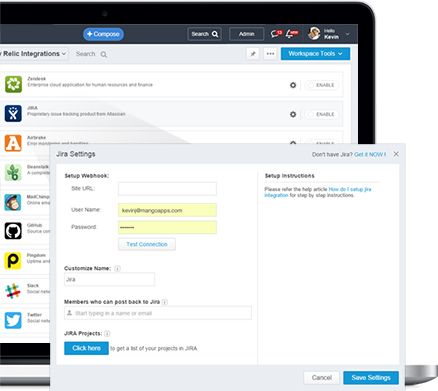Open the three-dots more options button
Viewport: 438px width, 391px height.
(x=270, y=54)
